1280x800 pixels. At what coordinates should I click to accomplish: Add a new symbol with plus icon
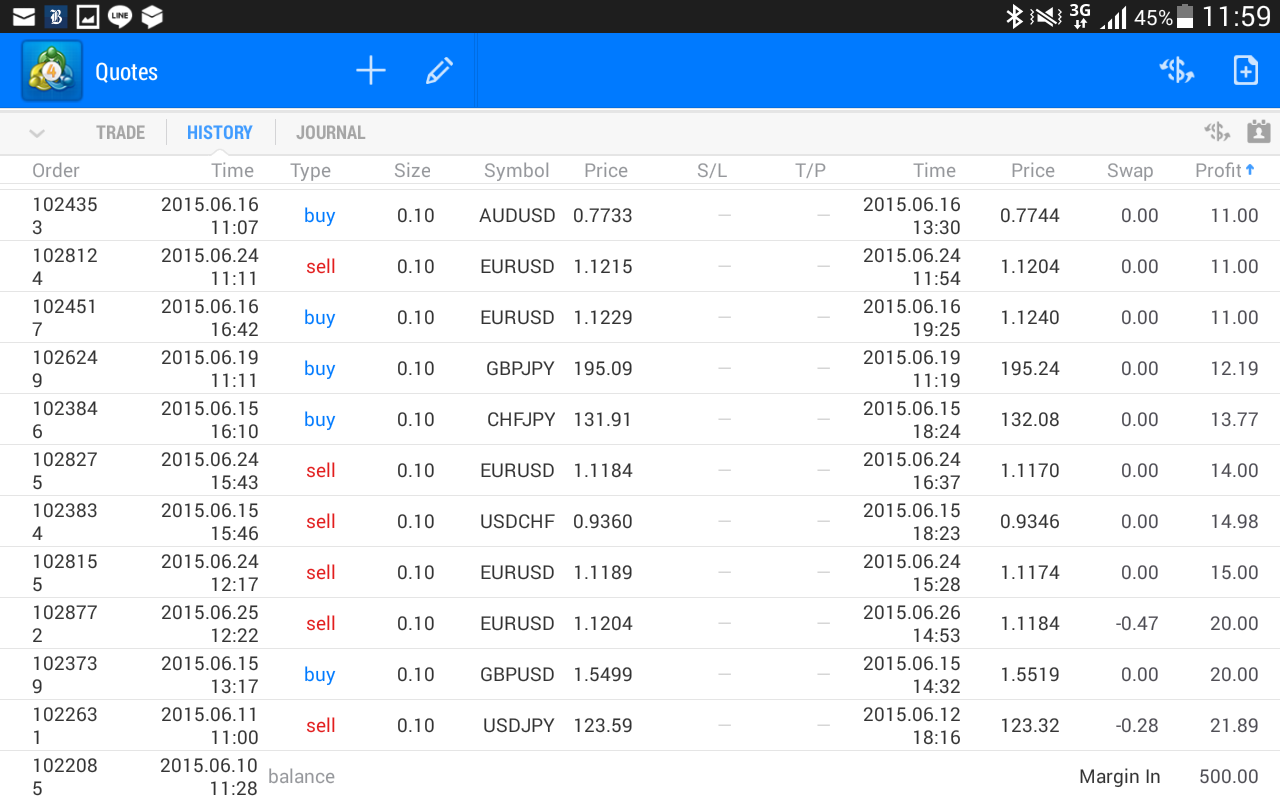pos(371,71)
